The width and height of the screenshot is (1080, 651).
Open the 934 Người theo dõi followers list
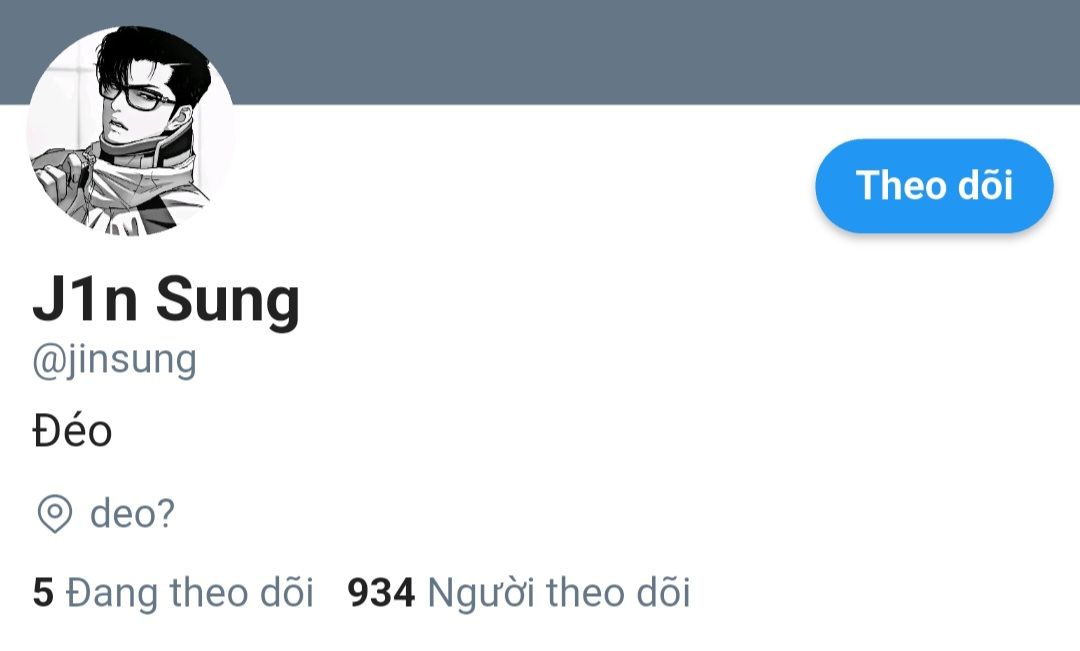pyautogui.click(x=519, y=592)
